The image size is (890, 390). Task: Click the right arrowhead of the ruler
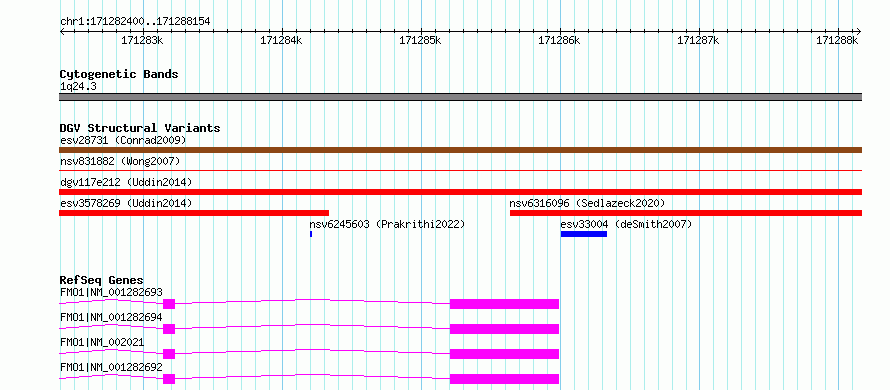tap(859, 31)
